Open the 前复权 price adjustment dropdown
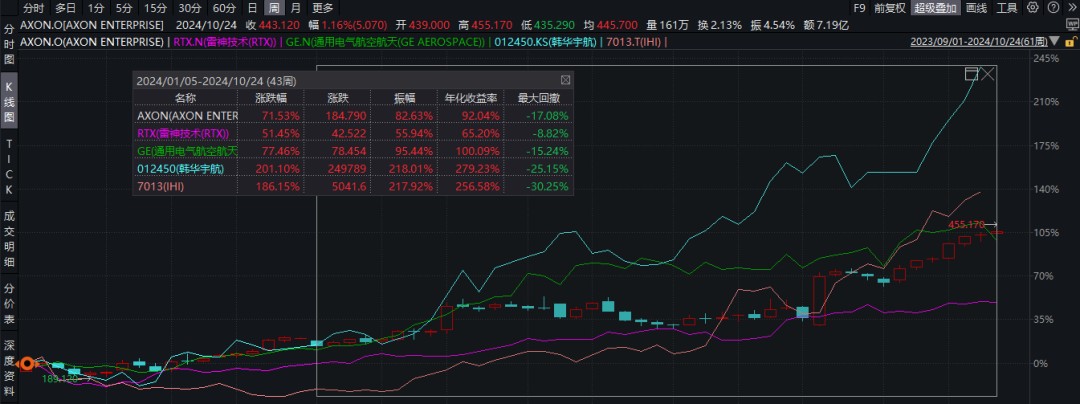This screenshot has width=1080, height=404. [x=890, y=8]
